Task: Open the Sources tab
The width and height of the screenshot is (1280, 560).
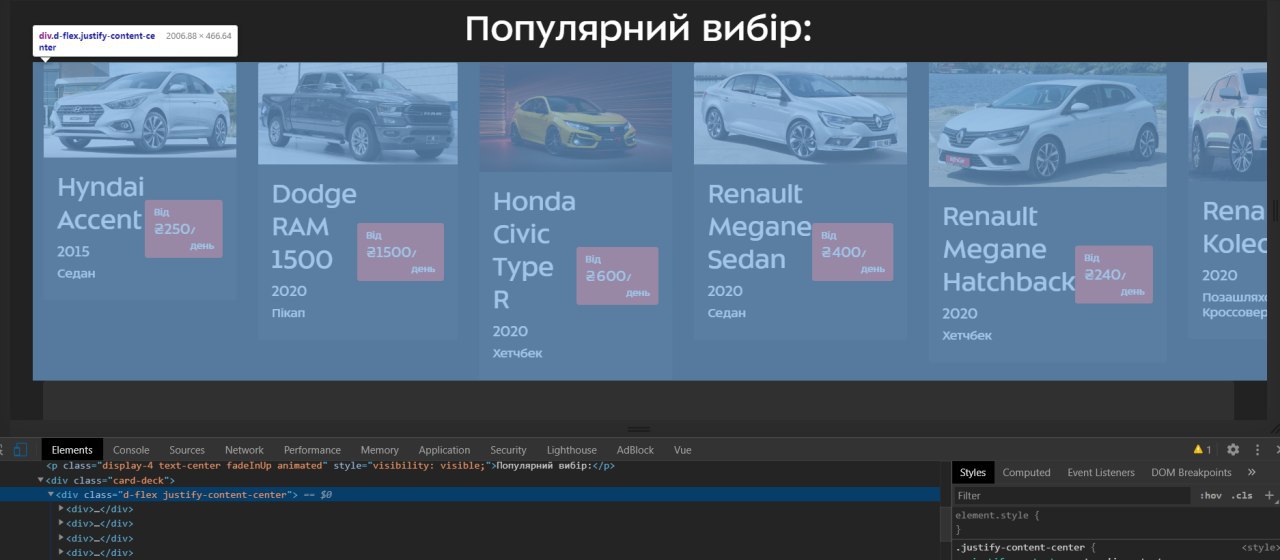Action: click(x=187, y=450)
